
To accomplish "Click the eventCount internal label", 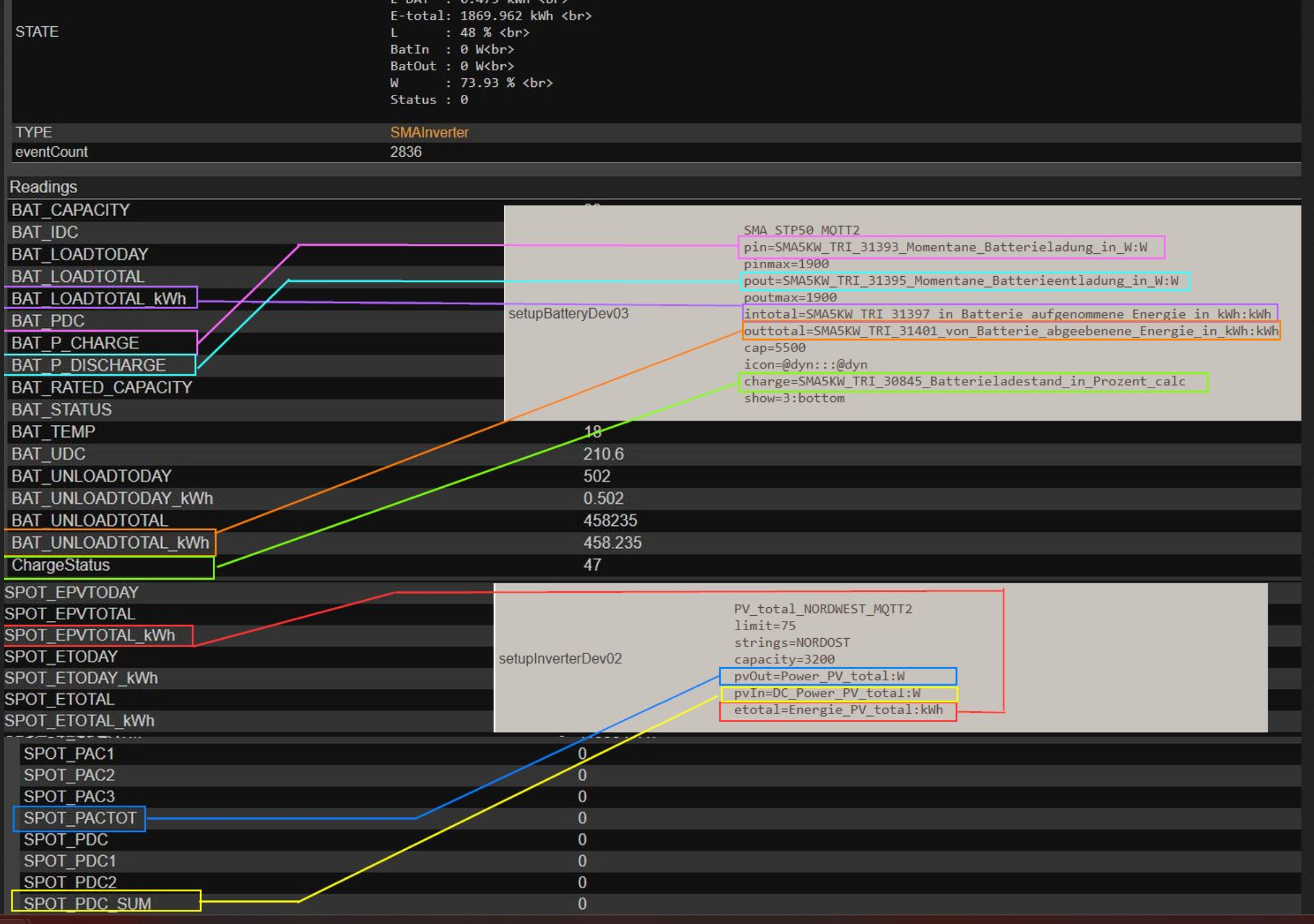I will coord(51,152).
